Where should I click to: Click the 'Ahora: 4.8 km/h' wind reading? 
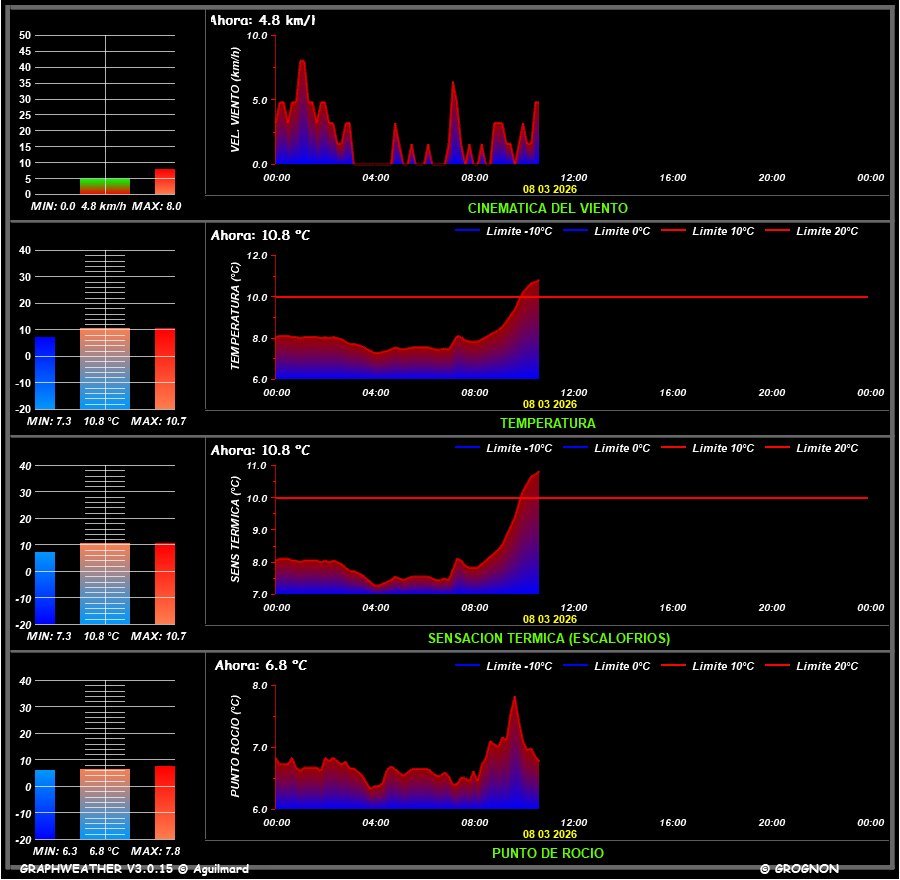[263, 20]
